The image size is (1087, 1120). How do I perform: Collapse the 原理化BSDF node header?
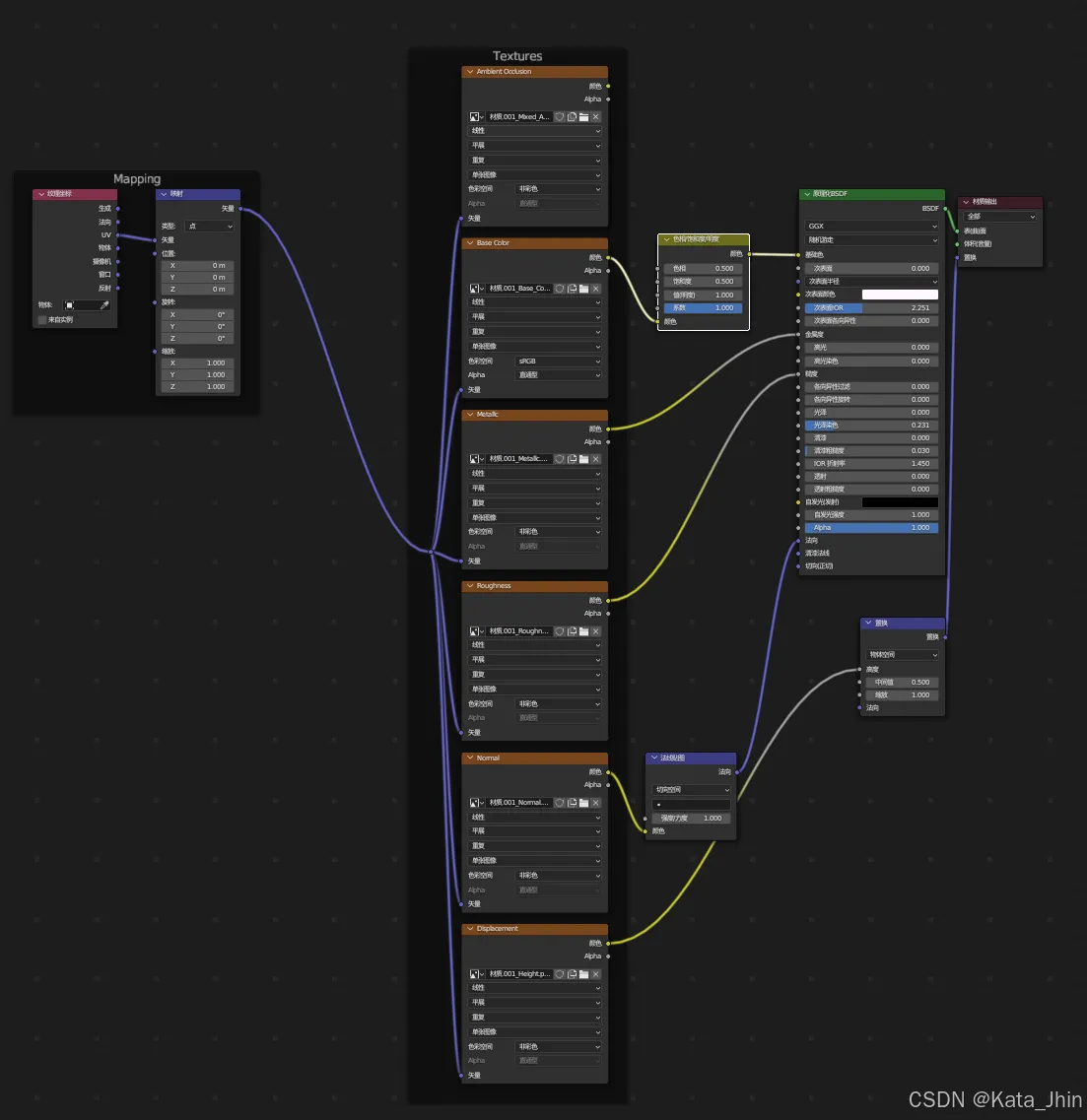[x=807, y=194]
